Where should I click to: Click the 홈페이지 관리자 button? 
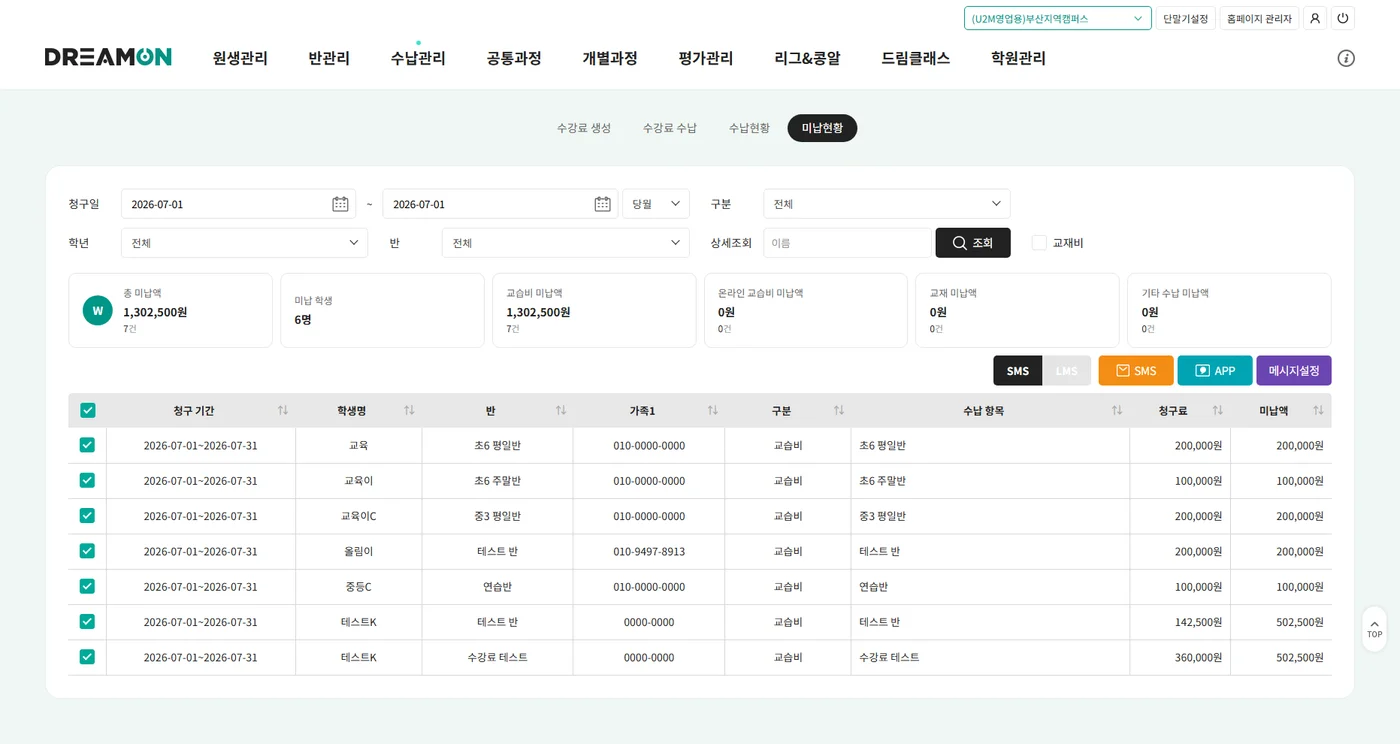(x=1259, y=18)
